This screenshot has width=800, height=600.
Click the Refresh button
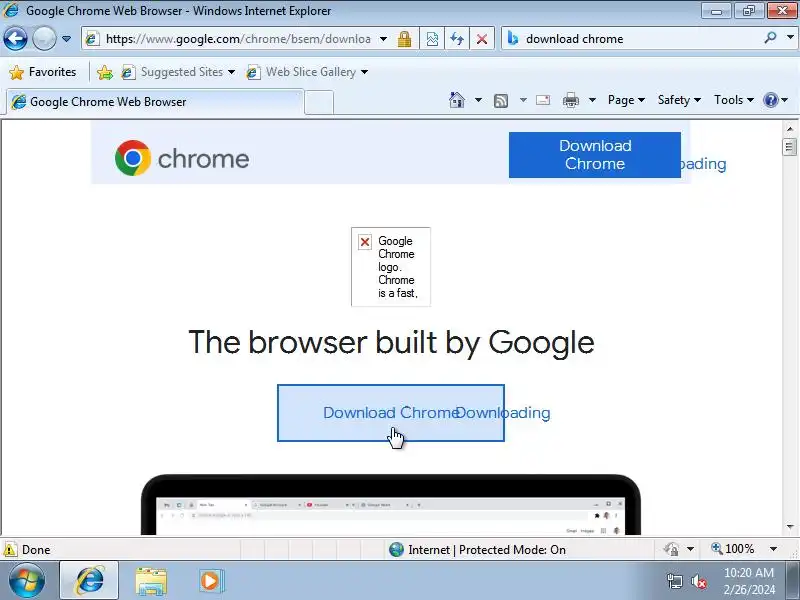pos(457,39)
